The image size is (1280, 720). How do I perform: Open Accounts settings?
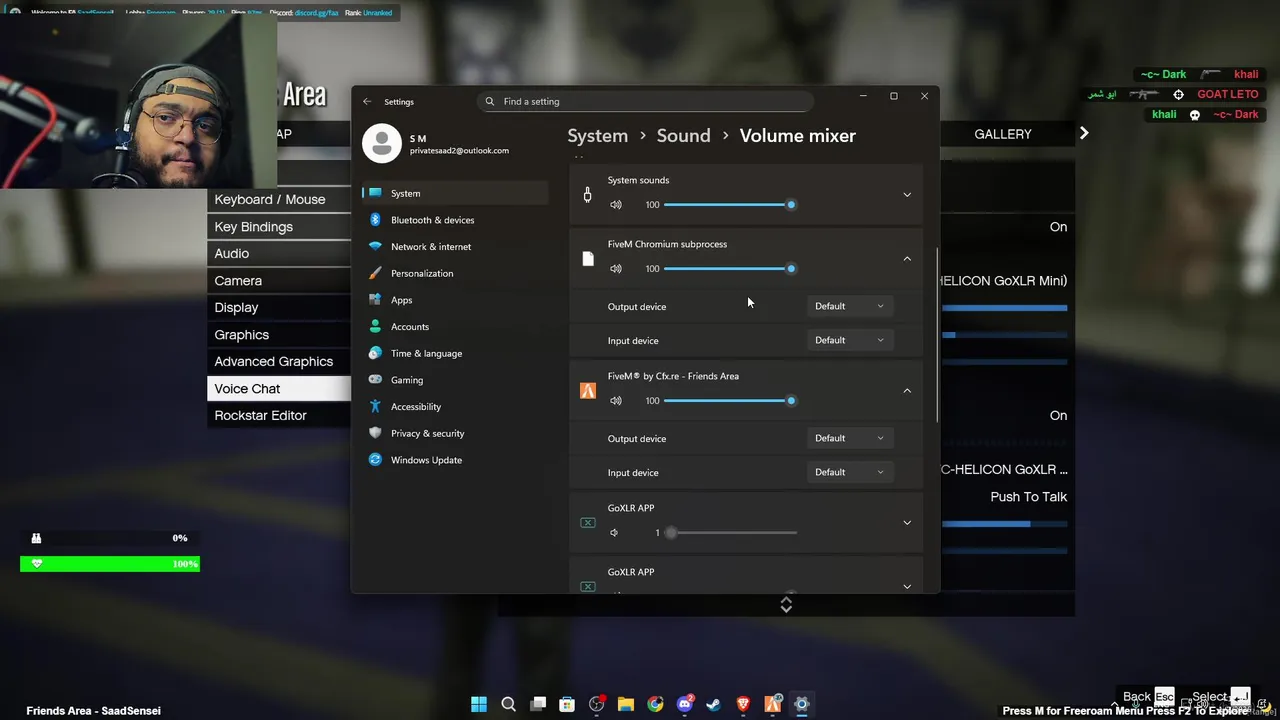(455, 327)
